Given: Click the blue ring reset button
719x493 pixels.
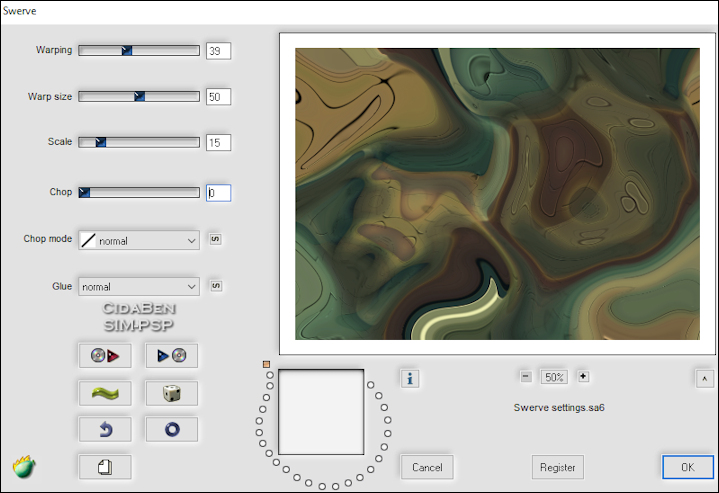Looking at the screenshot, I should [x=171, y=429].
